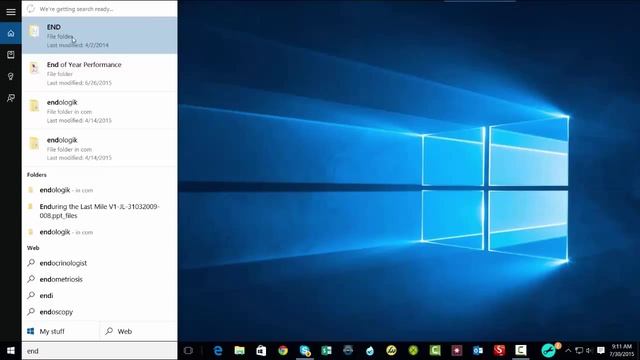Viewport: 640px width, 360px height.
Task: Open the Feedback icon in the sidebar
Action: (11, 98)
